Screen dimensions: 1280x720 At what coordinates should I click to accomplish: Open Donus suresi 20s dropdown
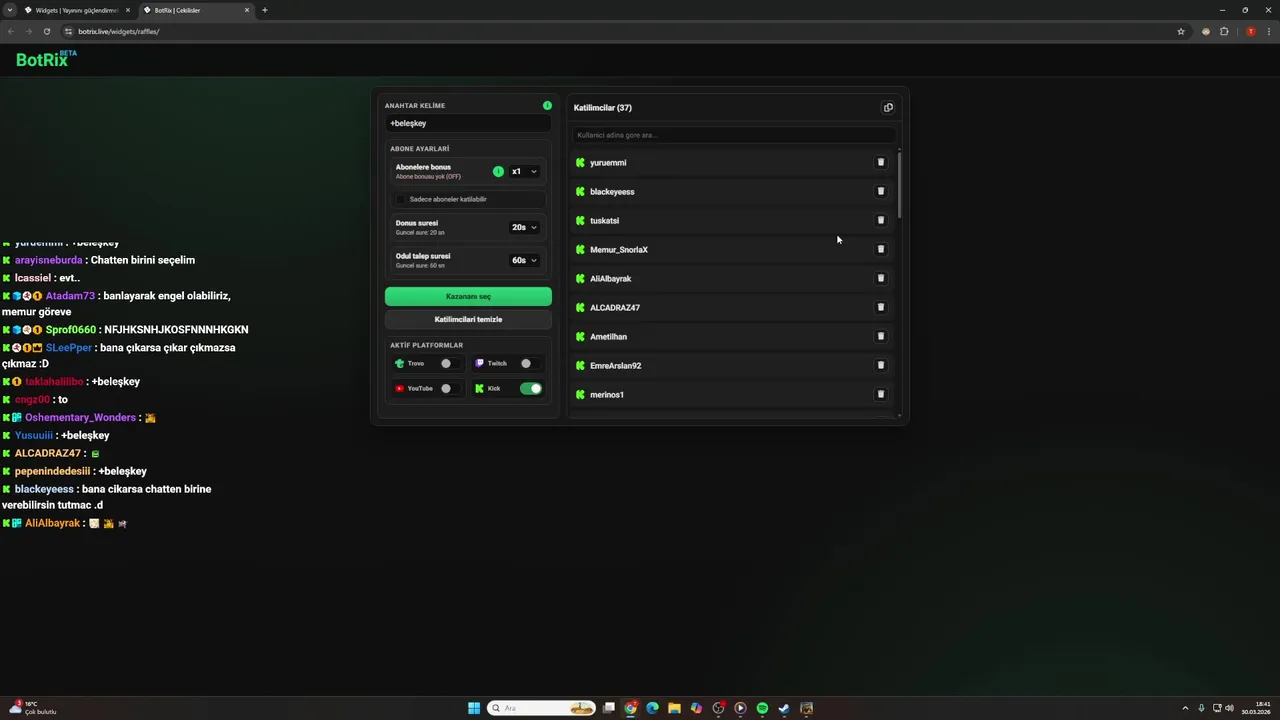(525, 227)
